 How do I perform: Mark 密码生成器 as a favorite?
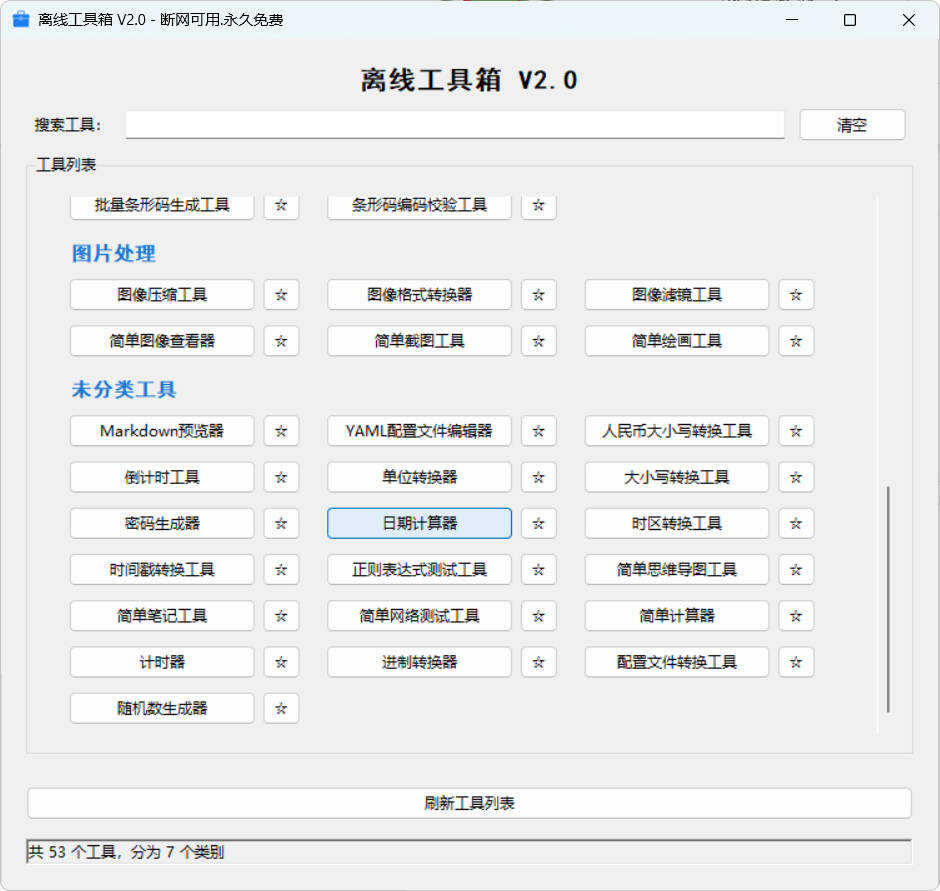tap(280, 523)
